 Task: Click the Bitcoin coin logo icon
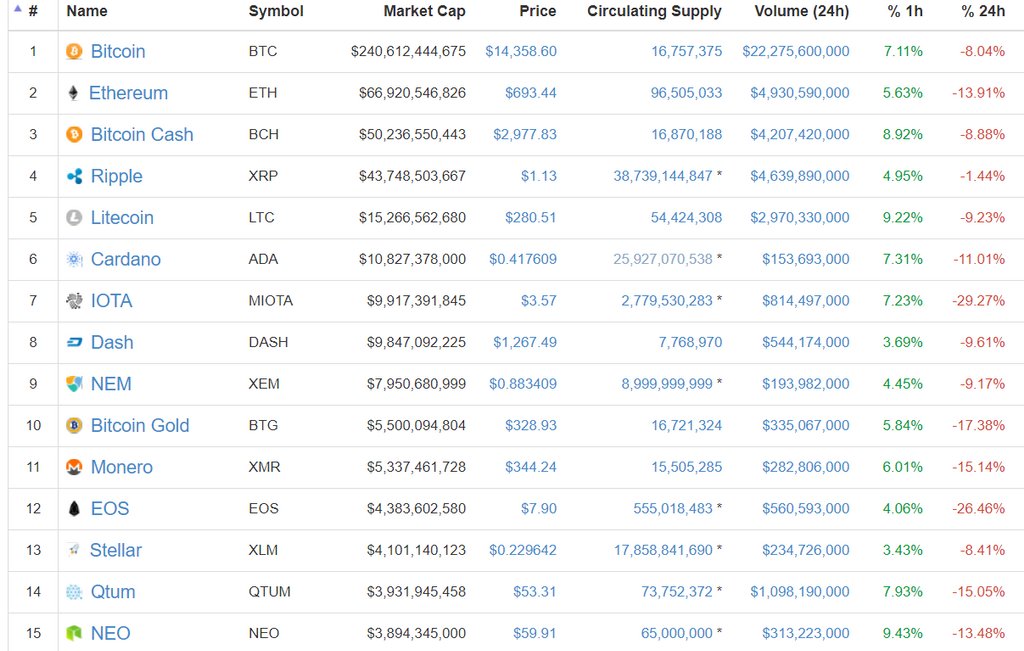click(74, 51)
